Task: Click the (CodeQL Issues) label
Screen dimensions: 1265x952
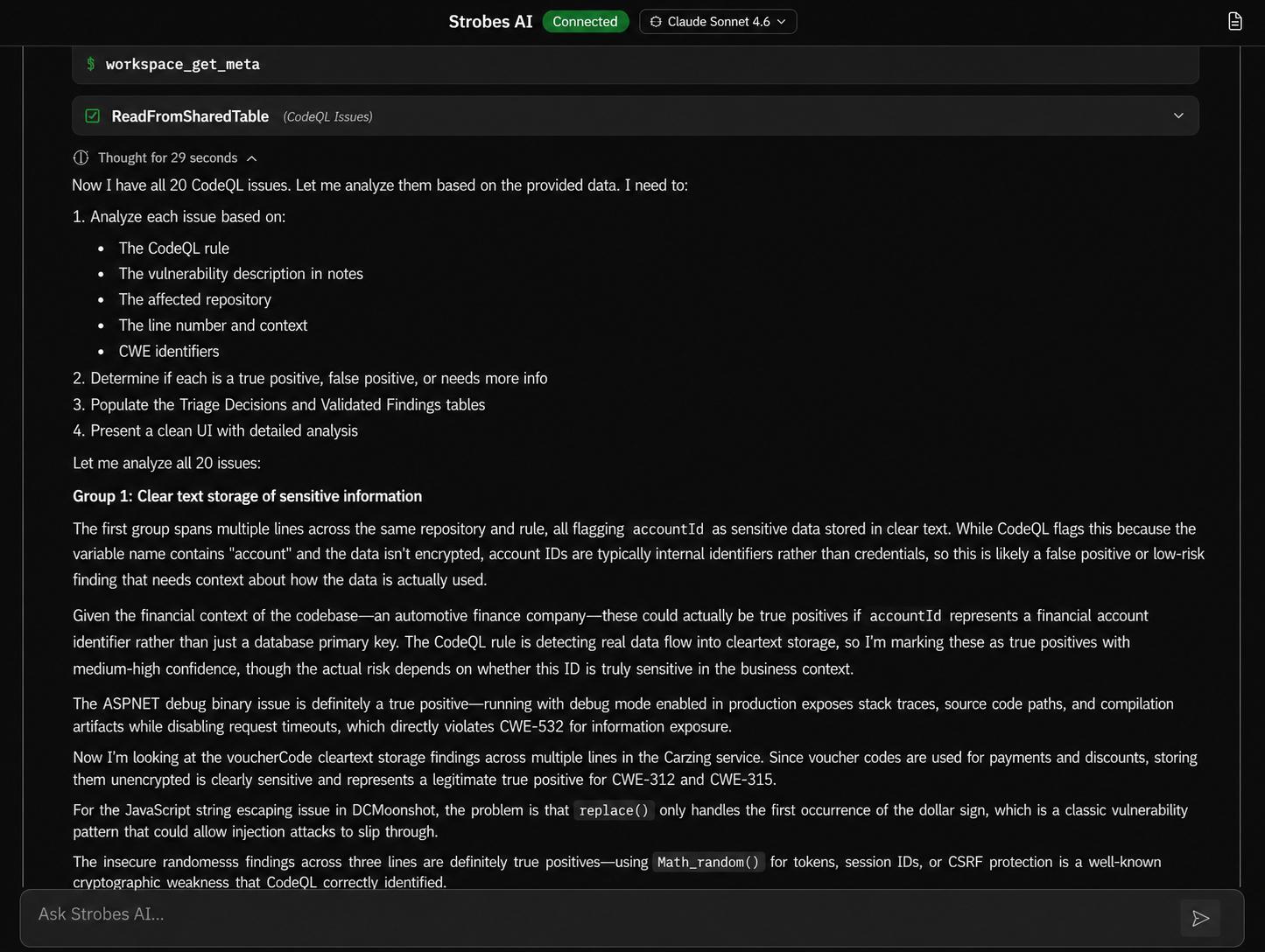Action: (x=327, y=116)
